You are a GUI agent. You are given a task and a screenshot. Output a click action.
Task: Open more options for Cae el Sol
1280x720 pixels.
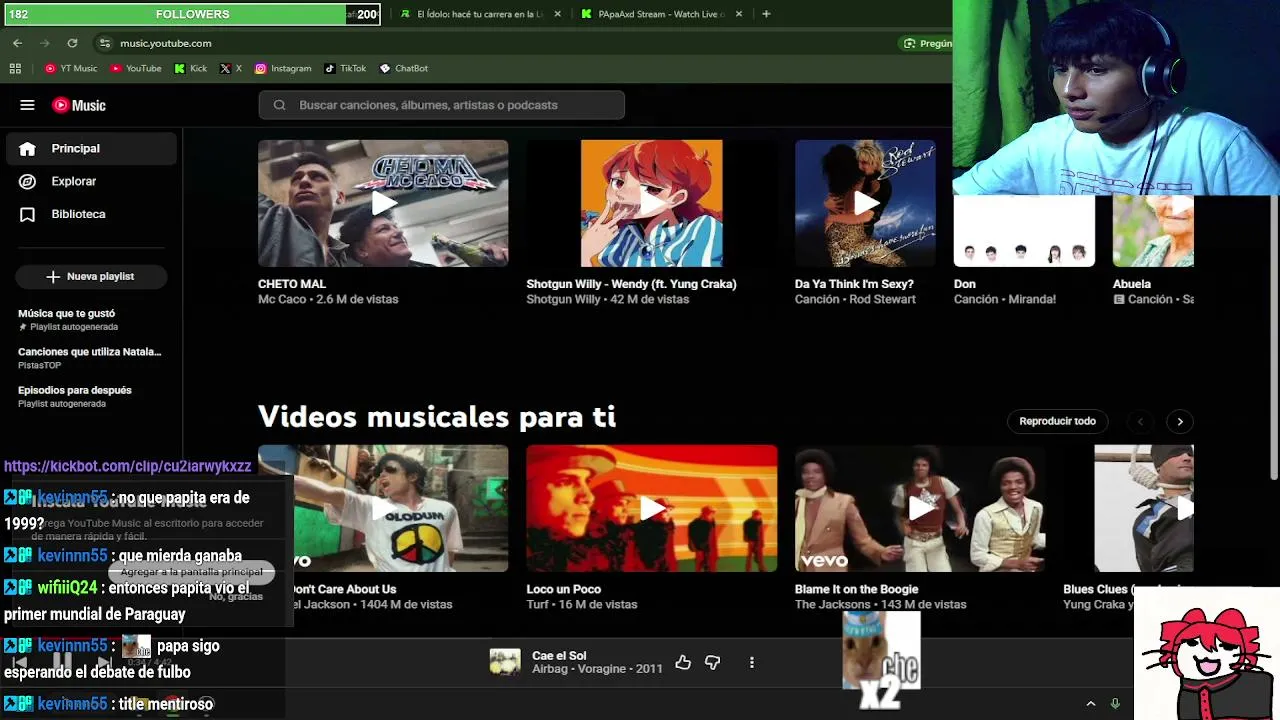pos(752,662)
